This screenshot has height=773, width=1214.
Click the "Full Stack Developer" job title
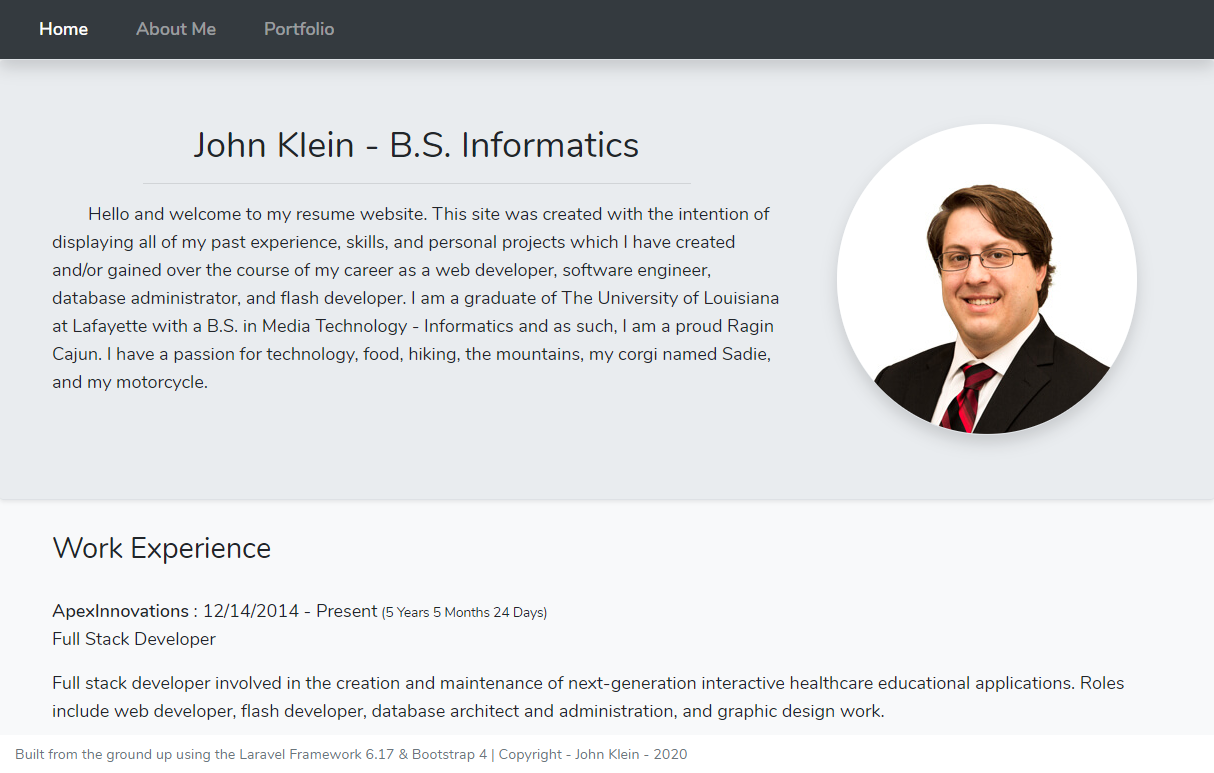point(134,639)
